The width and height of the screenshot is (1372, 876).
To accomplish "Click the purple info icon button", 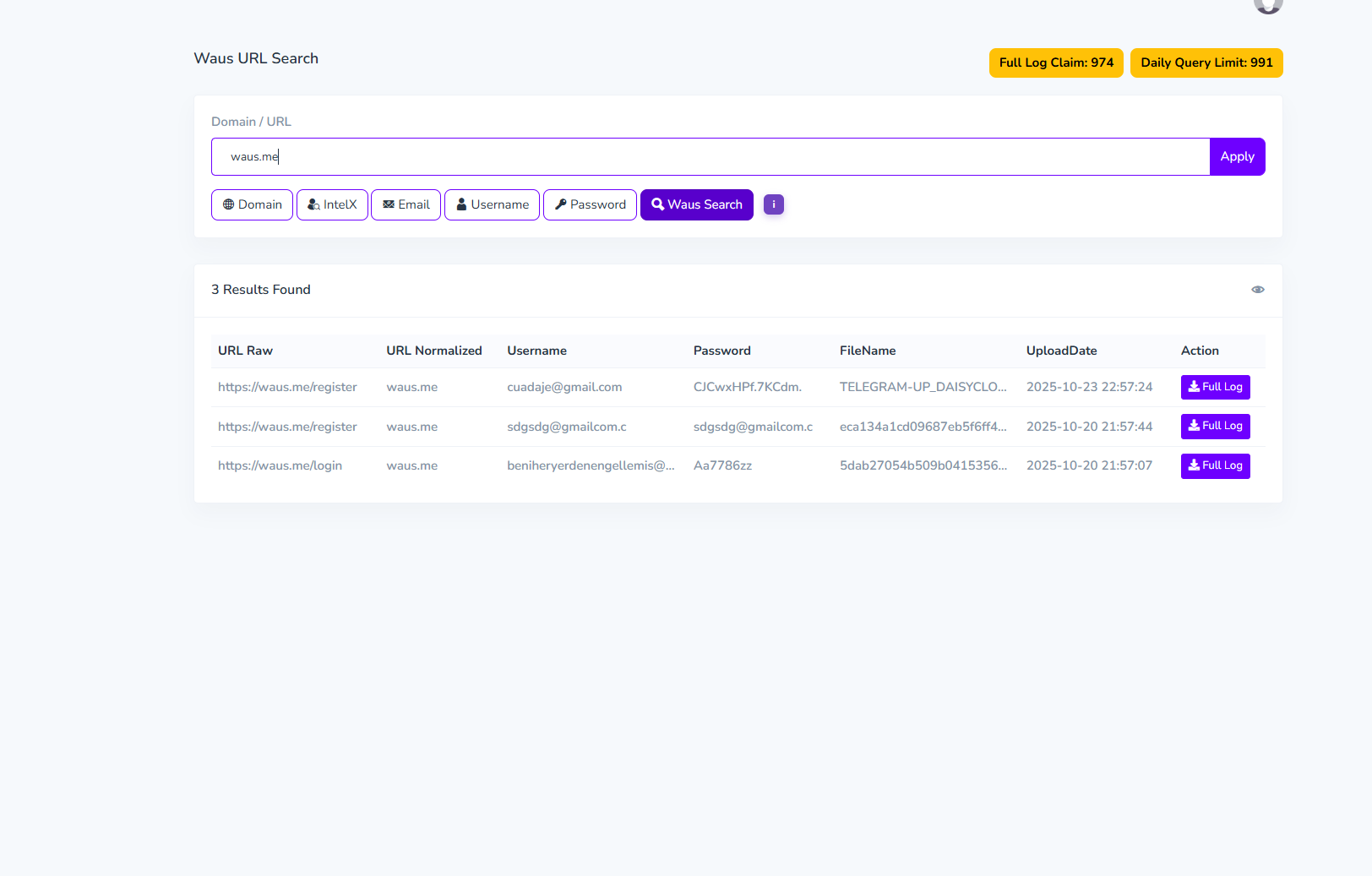I will coord(774,204).
